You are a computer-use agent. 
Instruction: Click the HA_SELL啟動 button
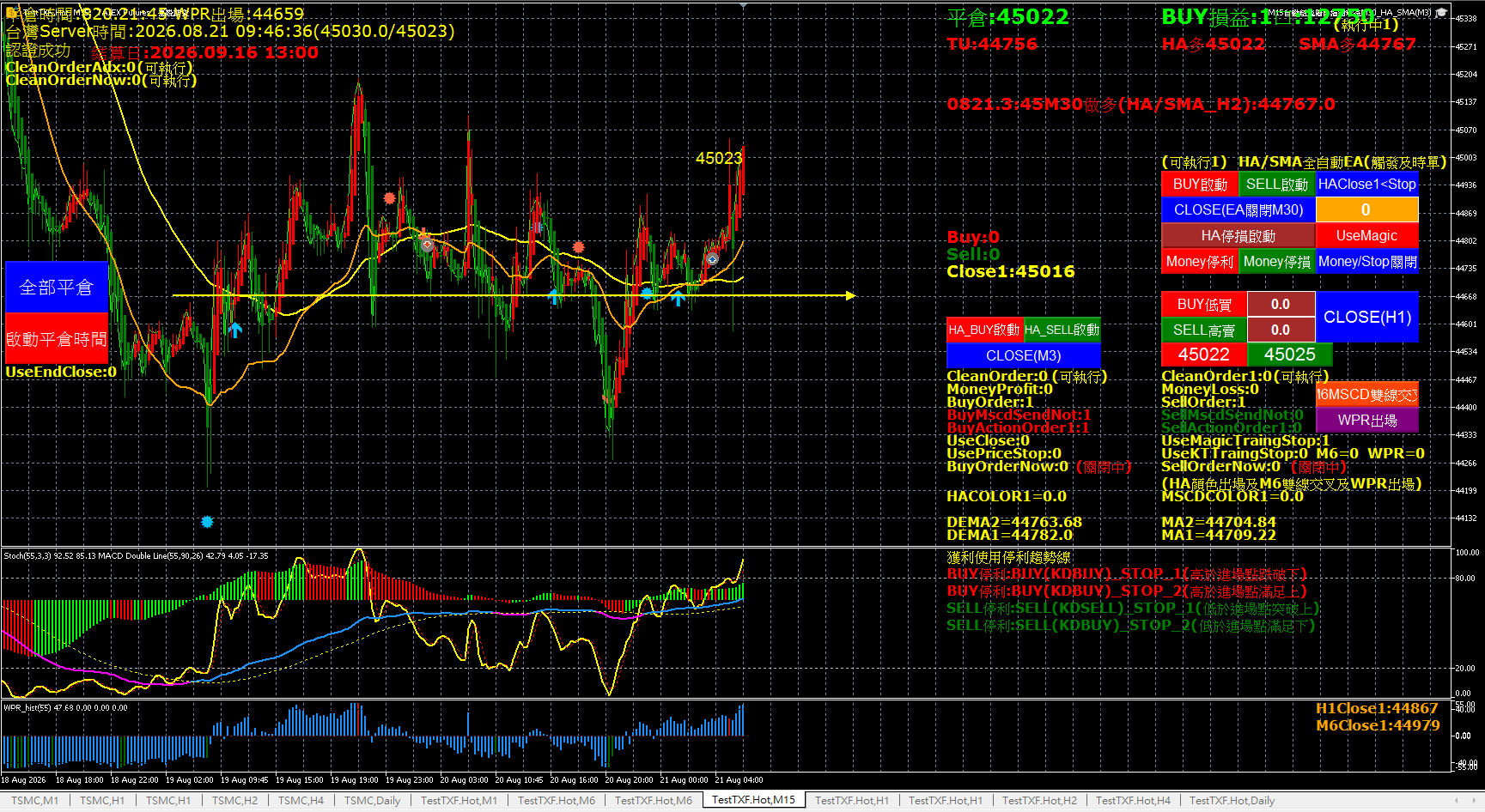[x=1062, y=330]
